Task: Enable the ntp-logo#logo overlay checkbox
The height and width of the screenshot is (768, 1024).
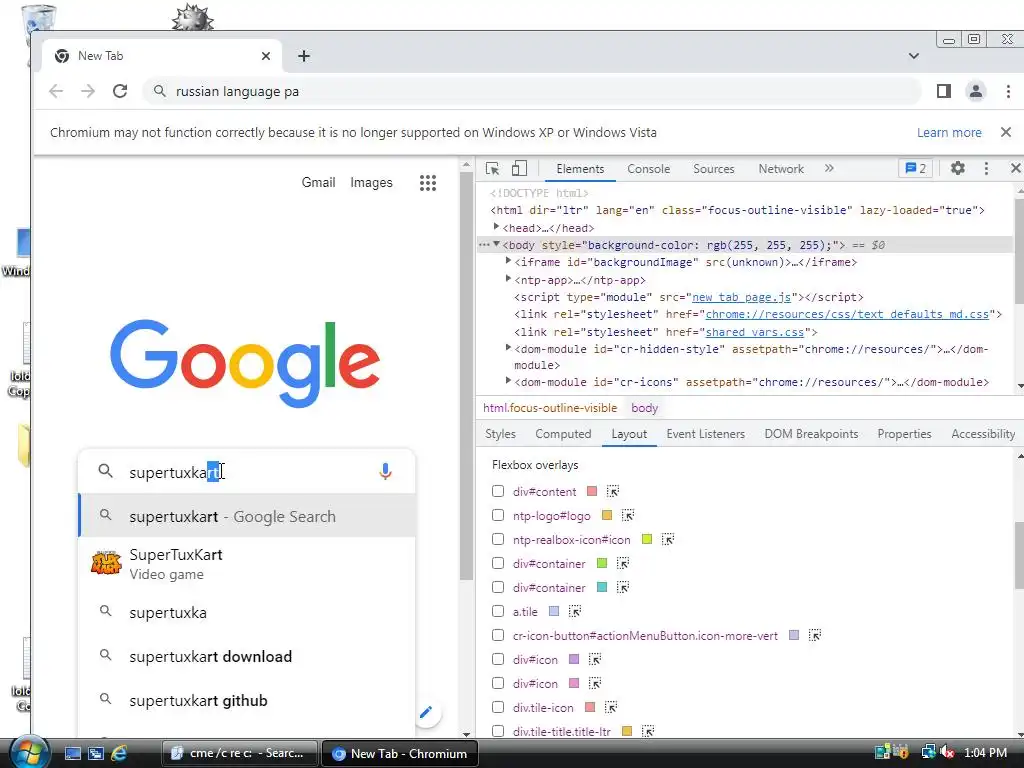Action: point(498,515)
